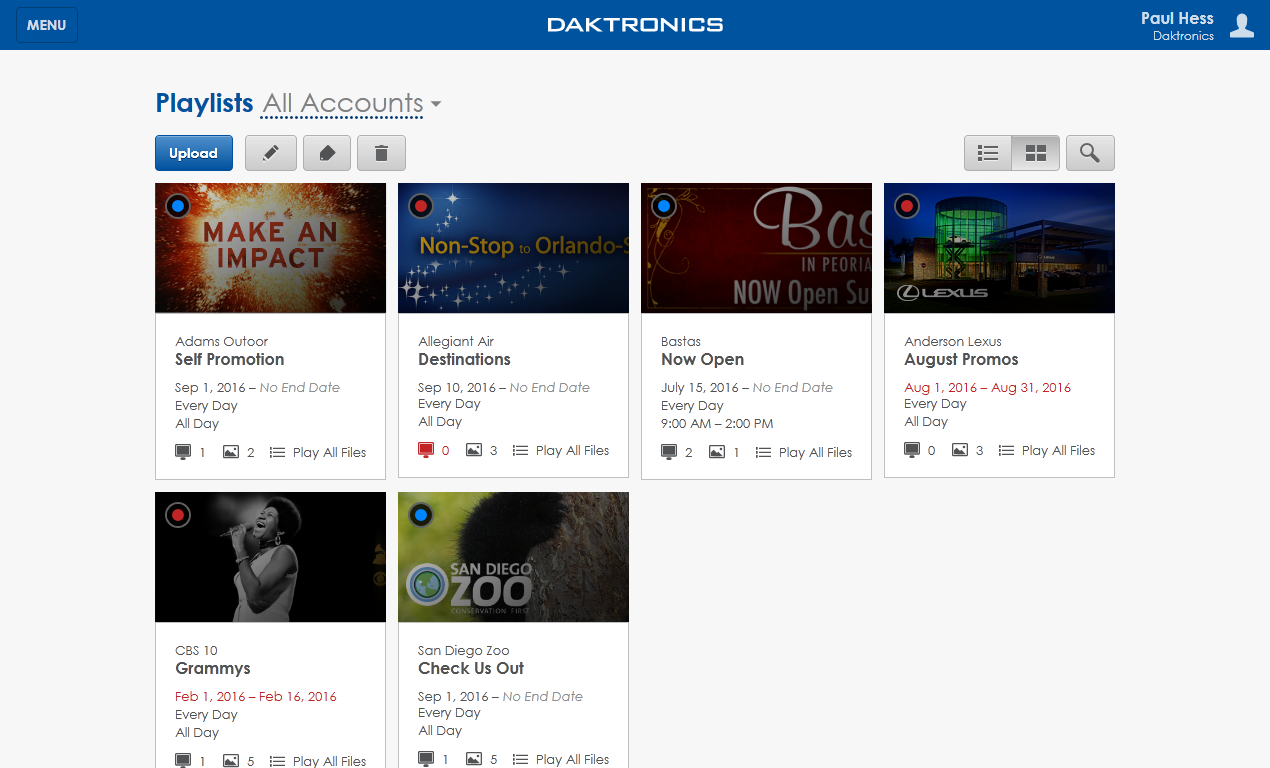The width and height of the screenshot is (1270, 768).
Task: Open the Make An Impact thumbnail
Action: pyautogui.click(x=270, y=248)
